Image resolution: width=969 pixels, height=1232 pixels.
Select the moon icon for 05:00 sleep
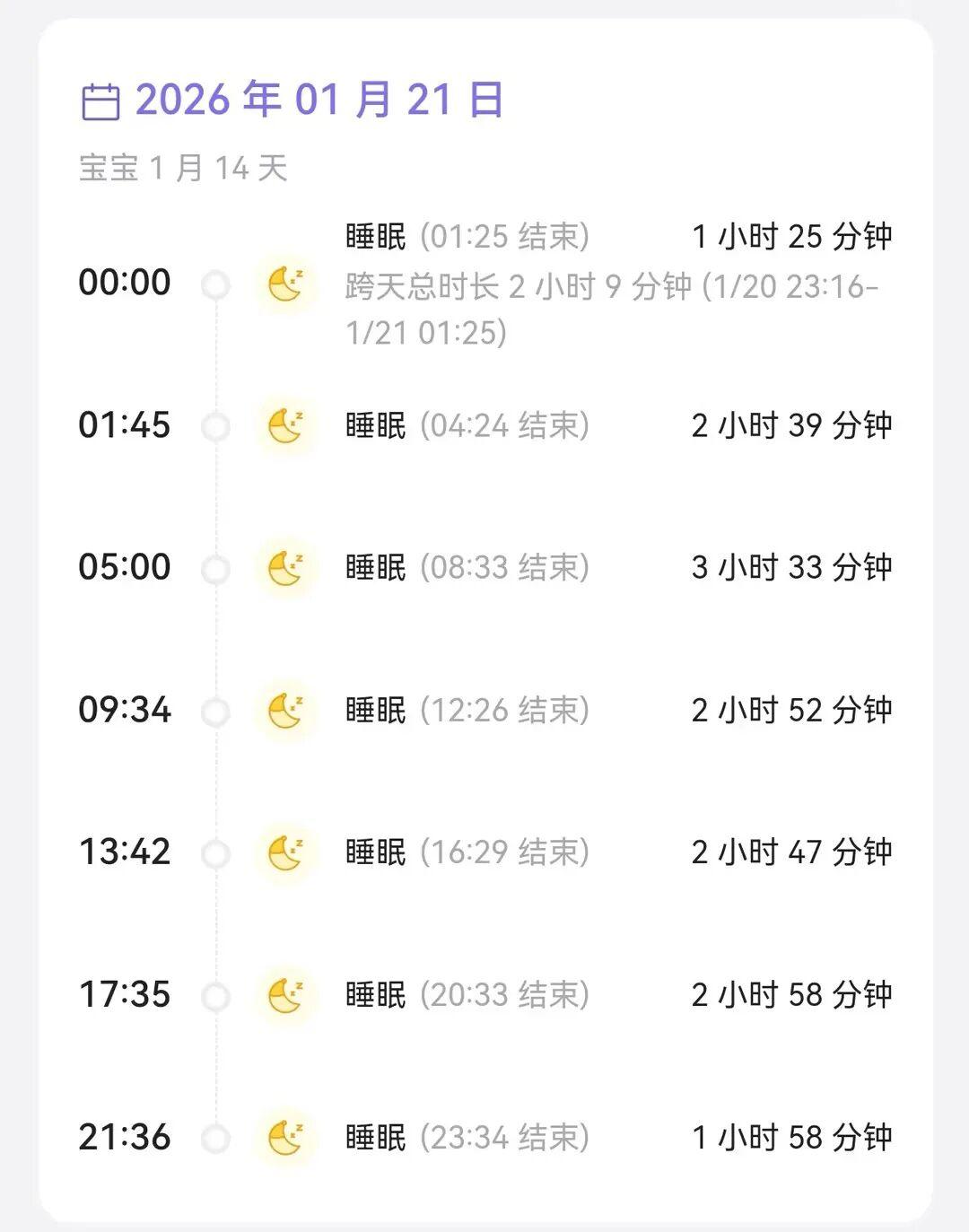click(286, 568)
